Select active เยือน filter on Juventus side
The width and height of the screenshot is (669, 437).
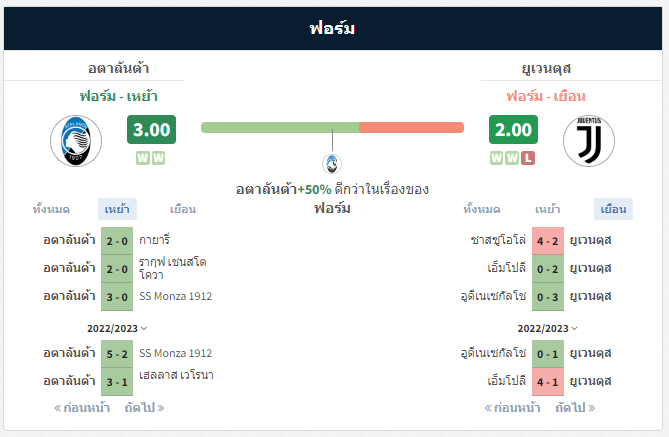click(614, 209)
